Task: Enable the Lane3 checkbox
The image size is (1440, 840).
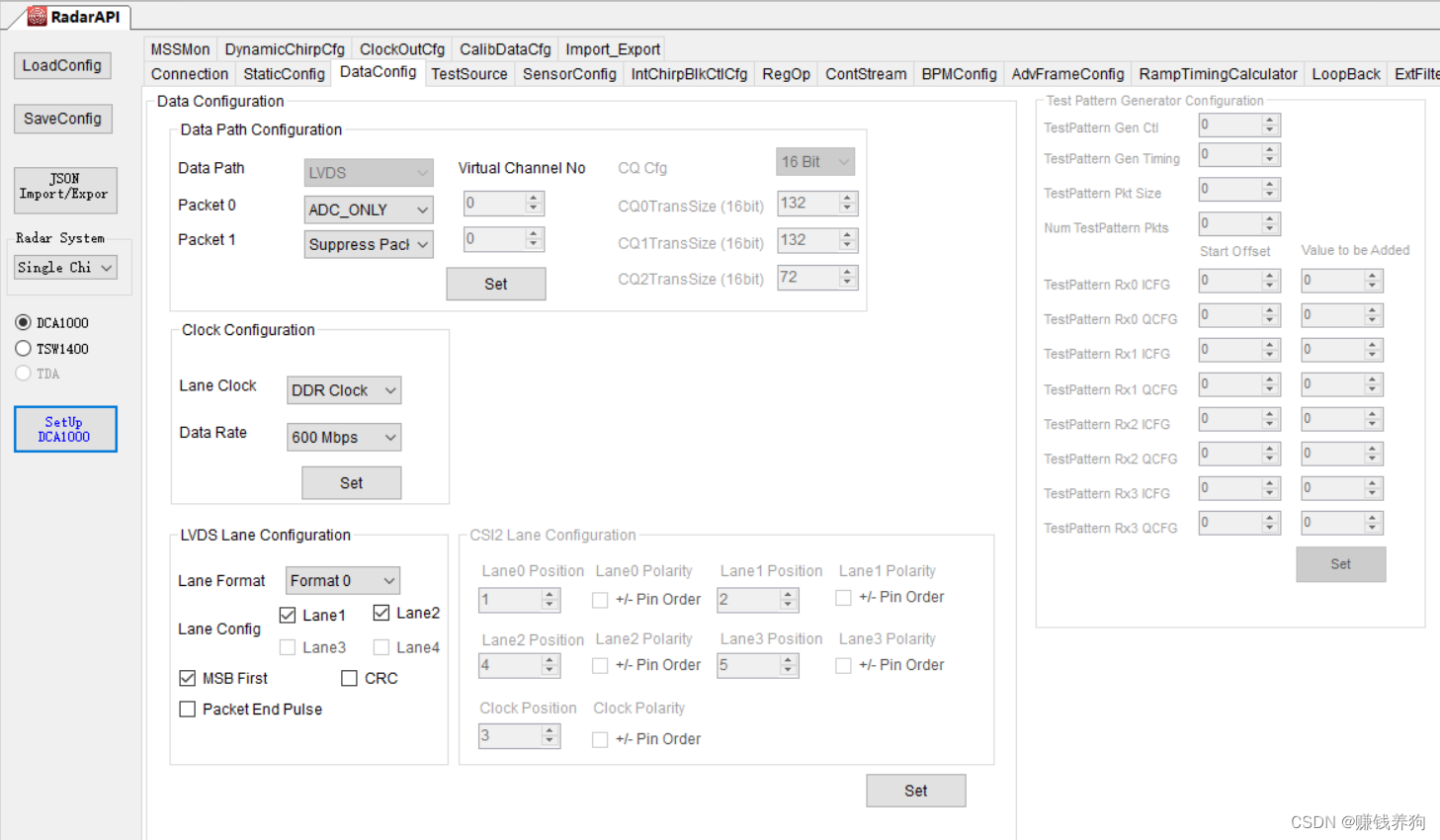Action: click(x=287, y=647)
